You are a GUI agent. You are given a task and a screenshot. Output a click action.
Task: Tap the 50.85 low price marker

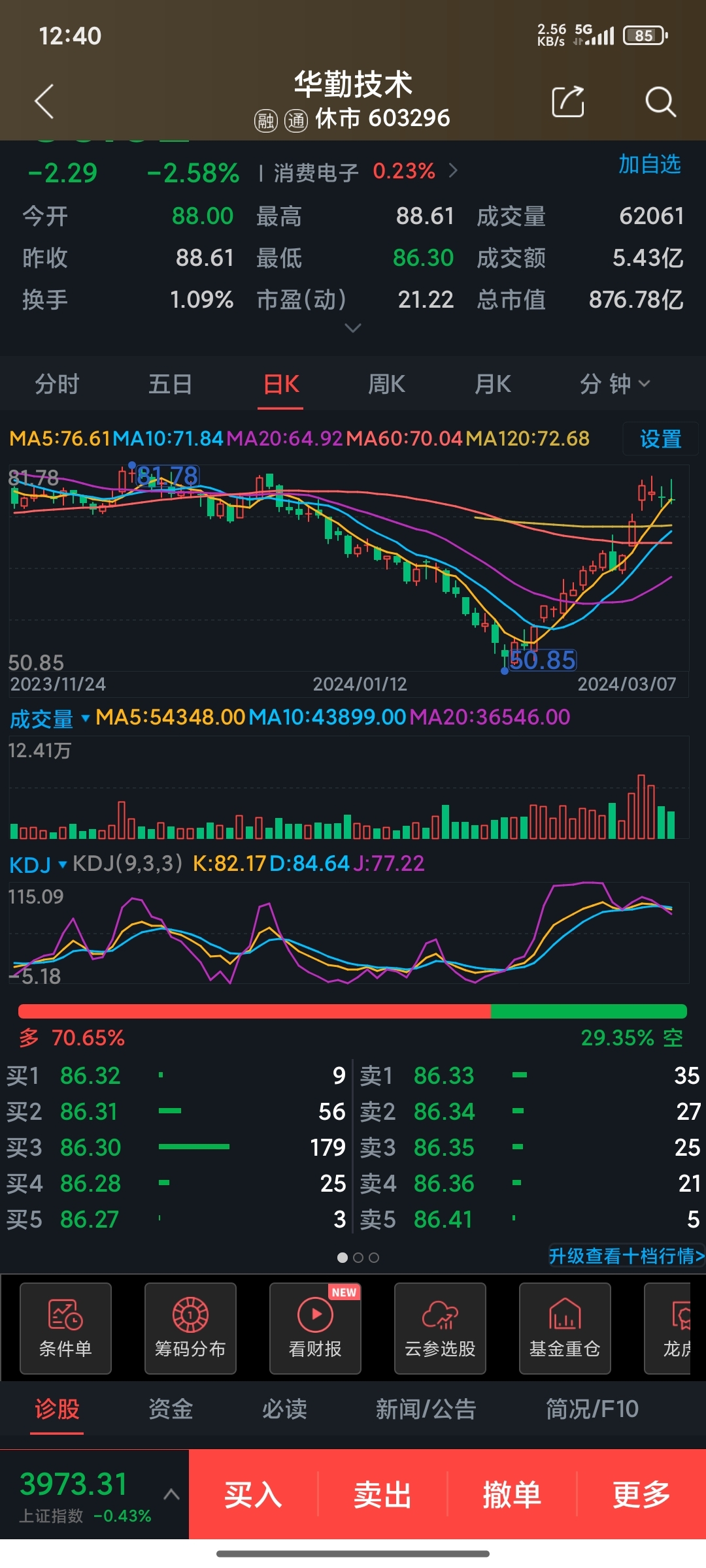click(543, 660)
